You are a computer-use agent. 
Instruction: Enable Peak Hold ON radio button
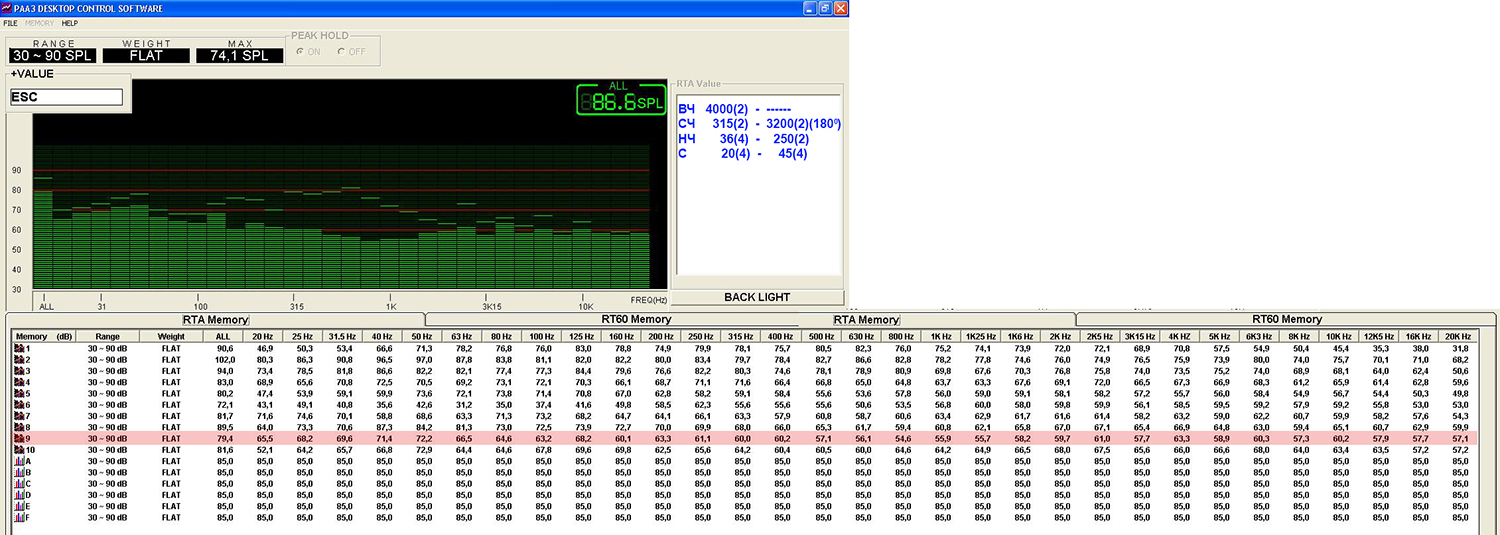[299, 52]
